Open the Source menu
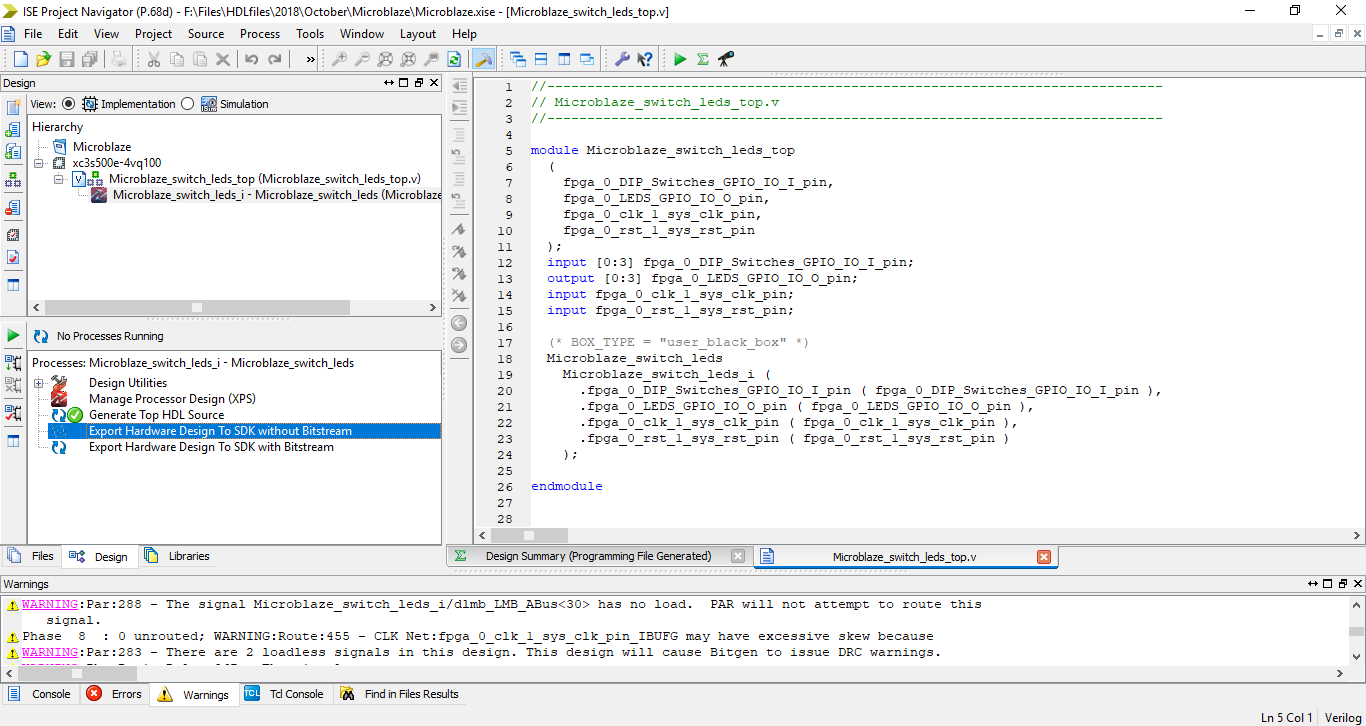The width and height of the screenshot is (1366, 726). [x=206, y=33]
